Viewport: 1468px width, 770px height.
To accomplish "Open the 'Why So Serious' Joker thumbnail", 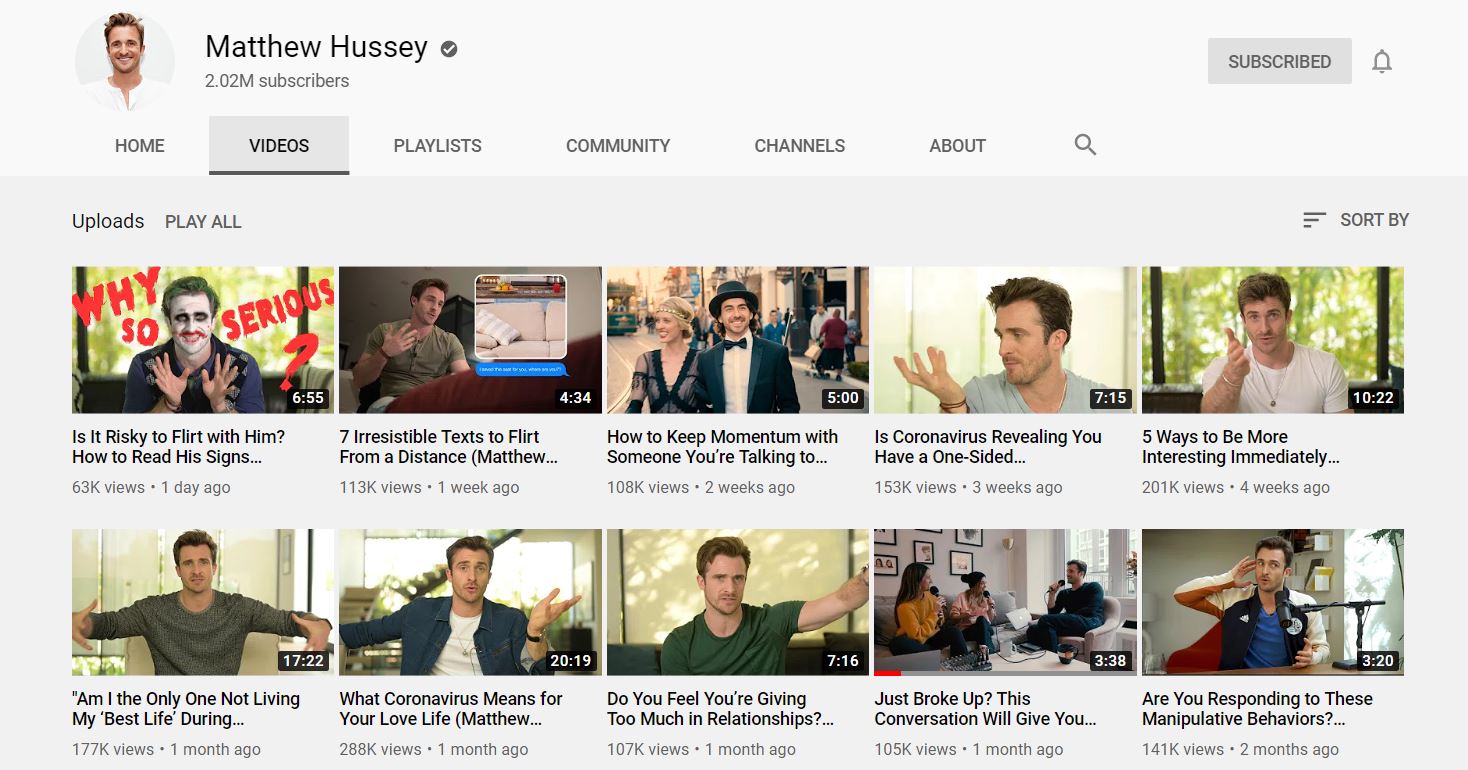I will pos(203,340).
